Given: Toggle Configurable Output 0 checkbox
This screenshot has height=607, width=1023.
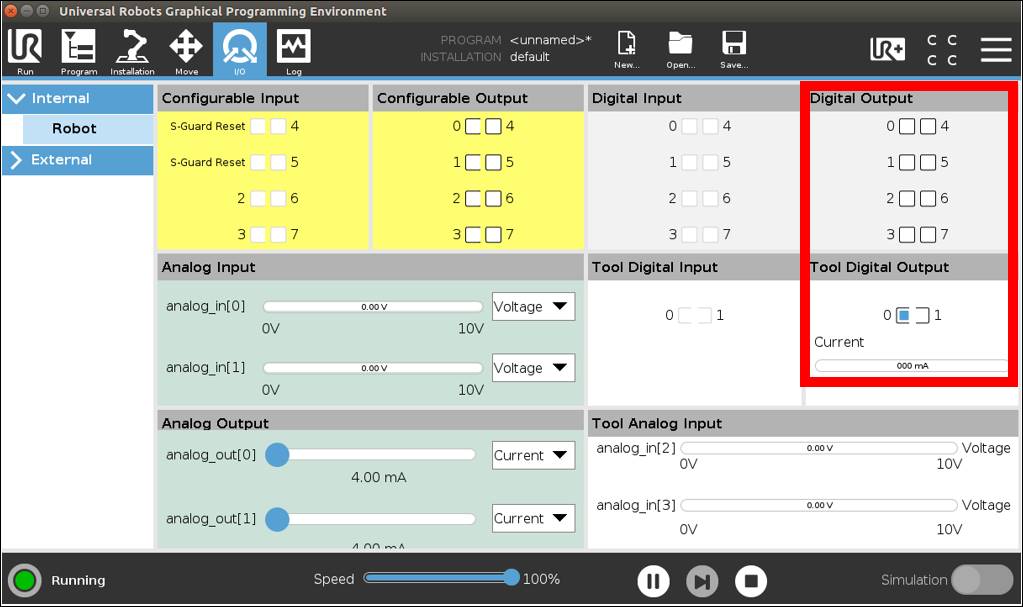Looking at the screenshot, I should point(473,126).
